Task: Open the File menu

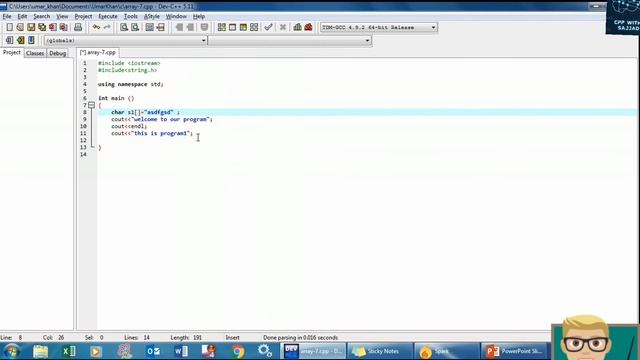Action: (x=7, y=16)
